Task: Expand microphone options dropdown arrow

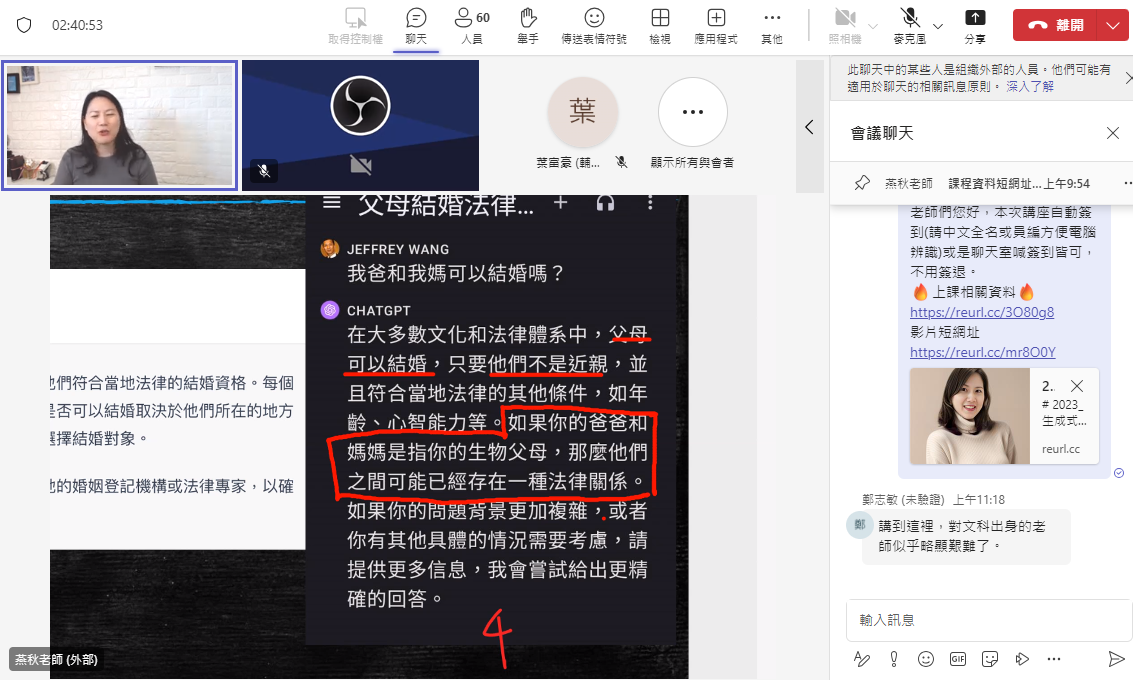Action: point(938,26)
